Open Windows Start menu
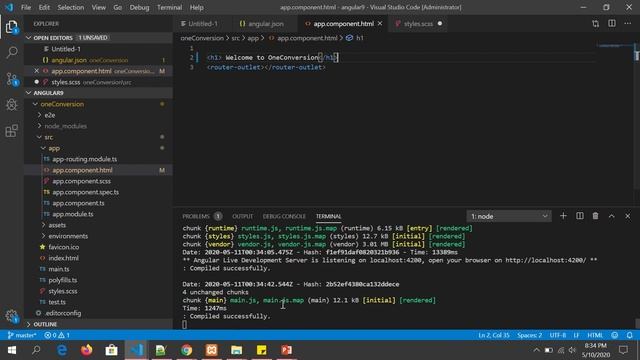The width and height of the screenshot is (640, 360). click(11, 350)
